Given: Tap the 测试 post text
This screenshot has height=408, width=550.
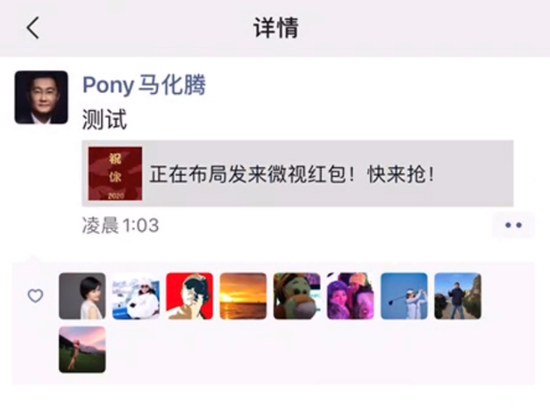Looking at the screenshot, I should (x=104, y=120).
